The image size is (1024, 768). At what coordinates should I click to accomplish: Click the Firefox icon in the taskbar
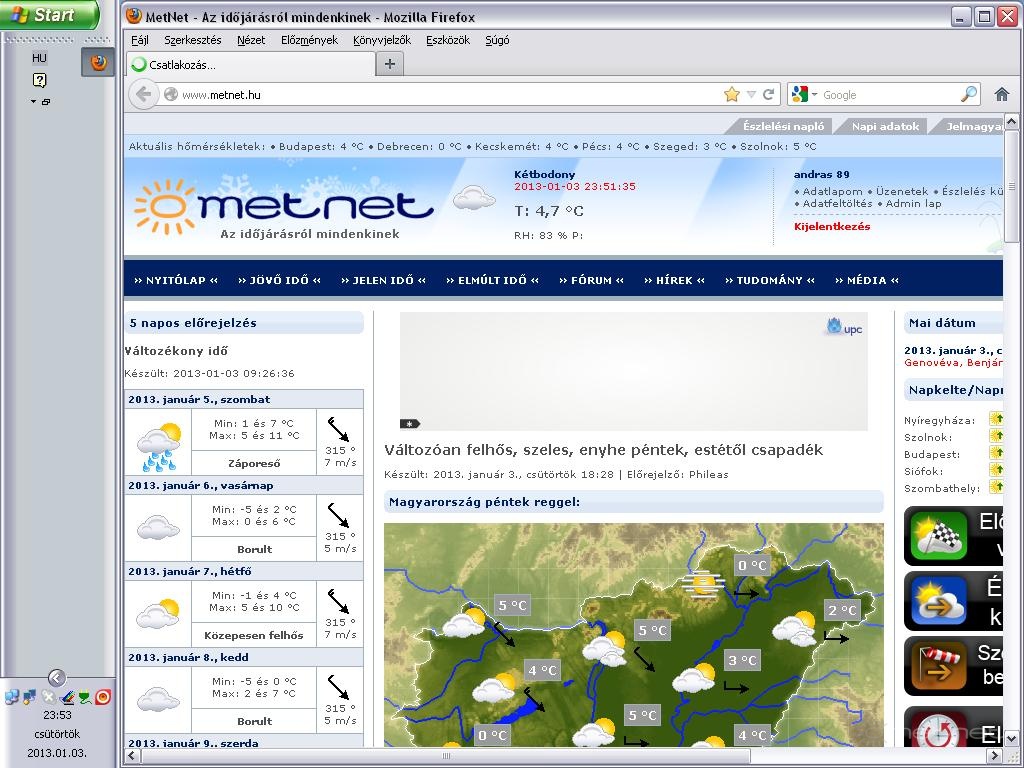click(x=98, y=62)
